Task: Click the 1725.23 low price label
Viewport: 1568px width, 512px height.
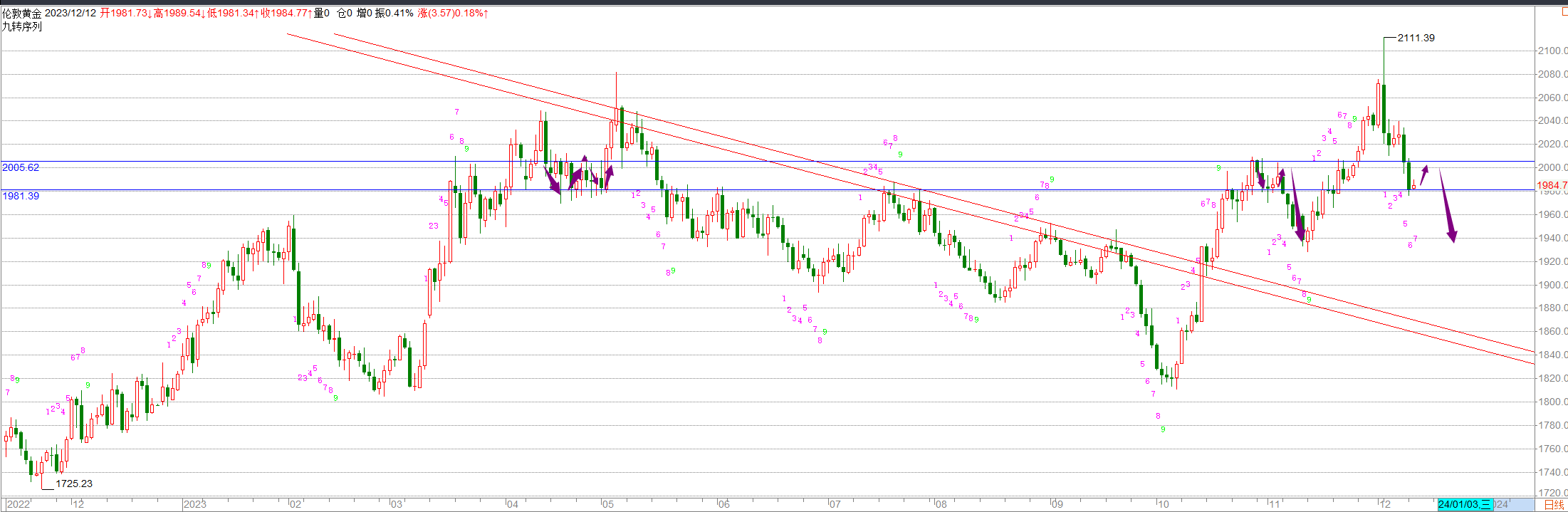Action: [x=74, y=484]
